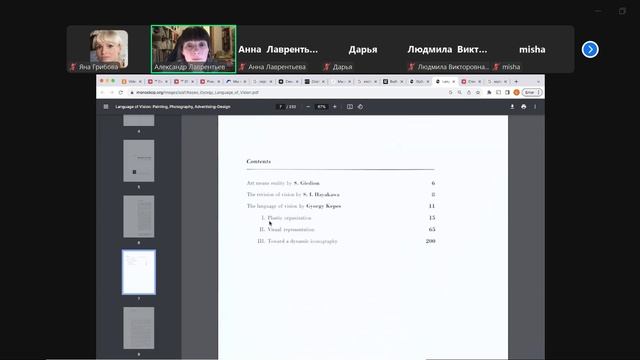Download the PDF file
The width and height of the screenshot is (640, 360).
coord(512,107)
